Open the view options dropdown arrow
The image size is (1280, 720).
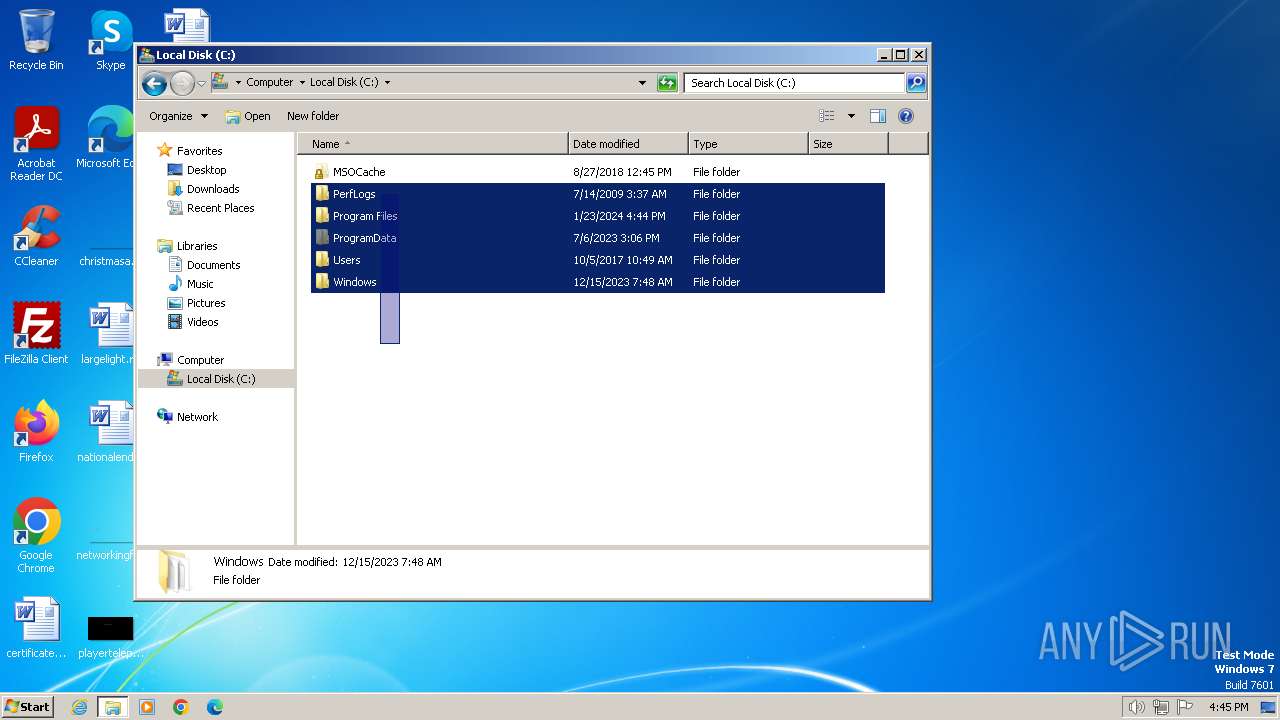(x=851, y=116)
